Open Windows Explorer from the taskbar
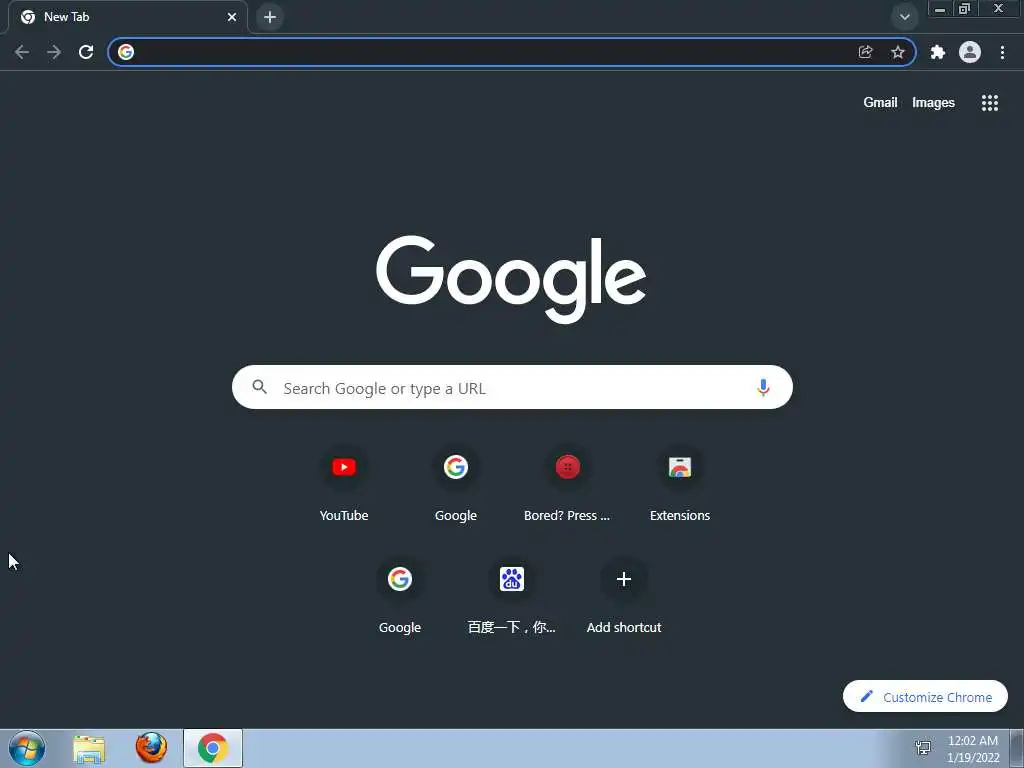 point(89,749)
